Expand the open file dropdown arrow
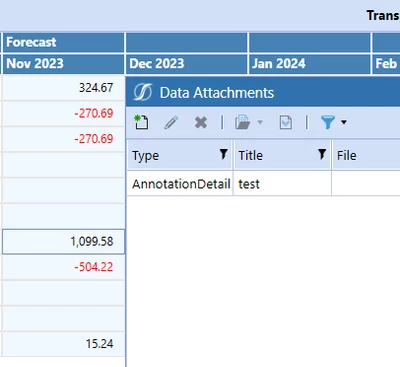 pos(260,122)
